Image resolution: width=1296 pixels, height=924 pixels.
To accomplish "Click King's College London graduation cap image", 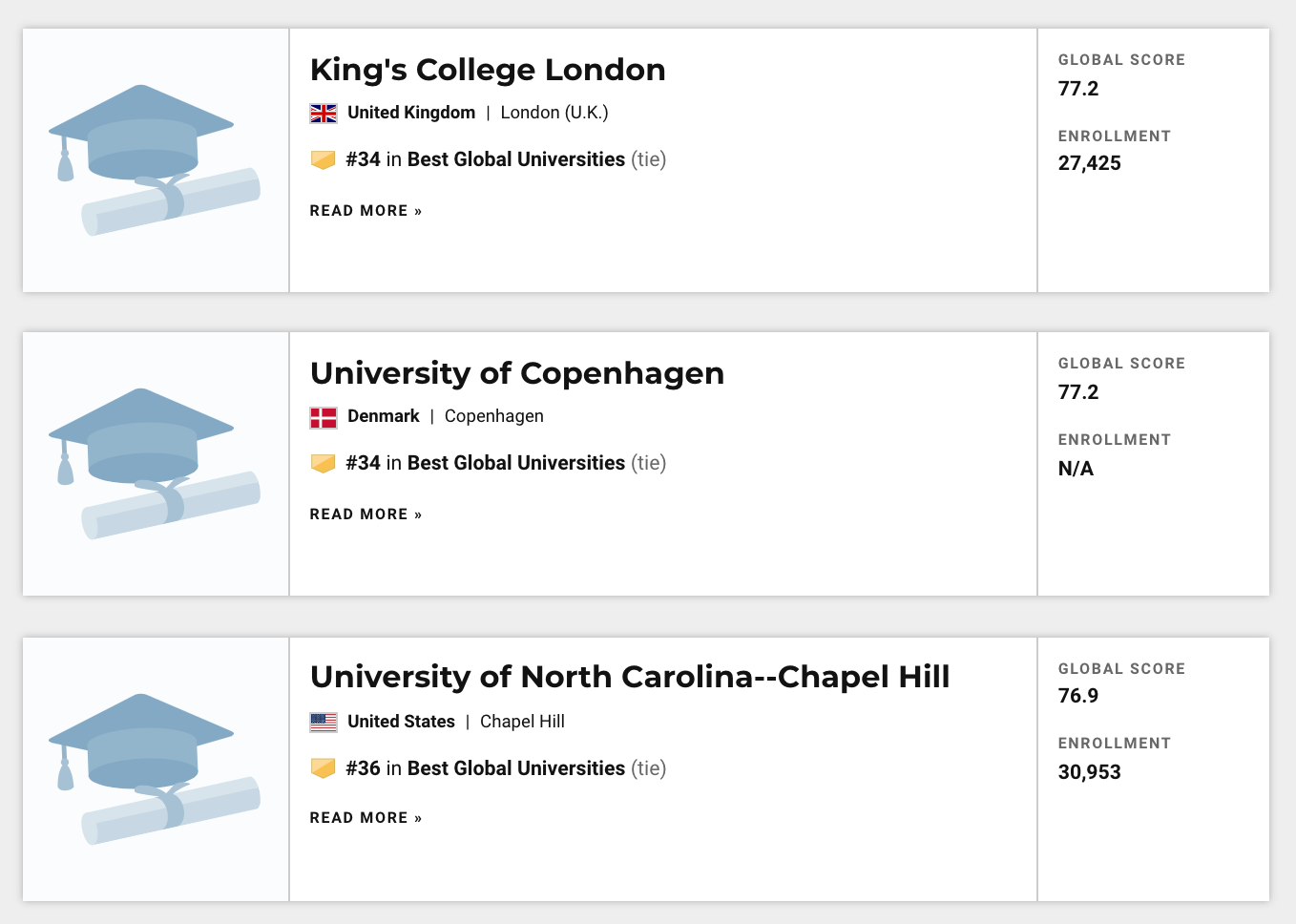I will [x=156, y=160].
